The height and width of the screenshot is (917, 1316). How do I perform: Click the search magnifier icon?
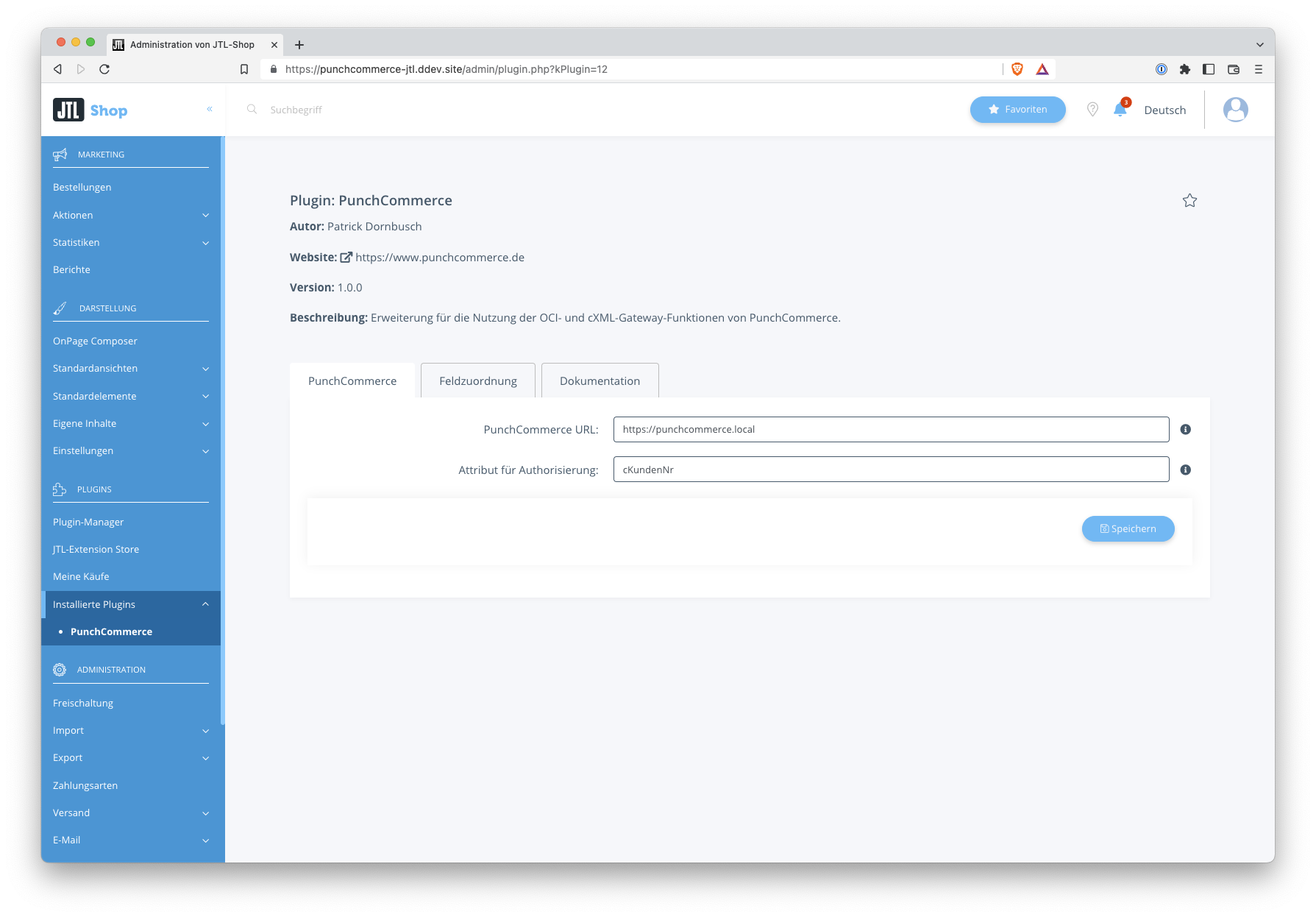click(x=252, y=109)
